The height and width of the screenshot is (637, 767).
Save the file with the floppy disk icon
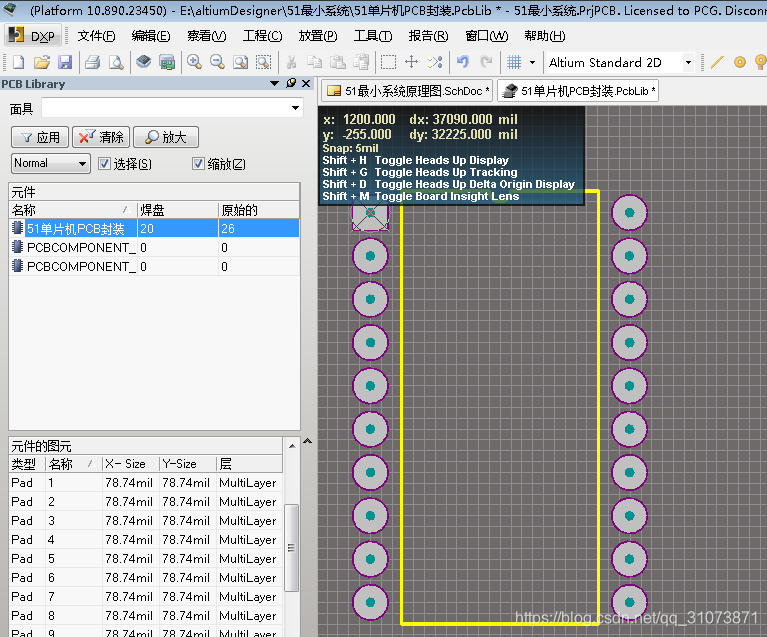click(x=65, y=62)
